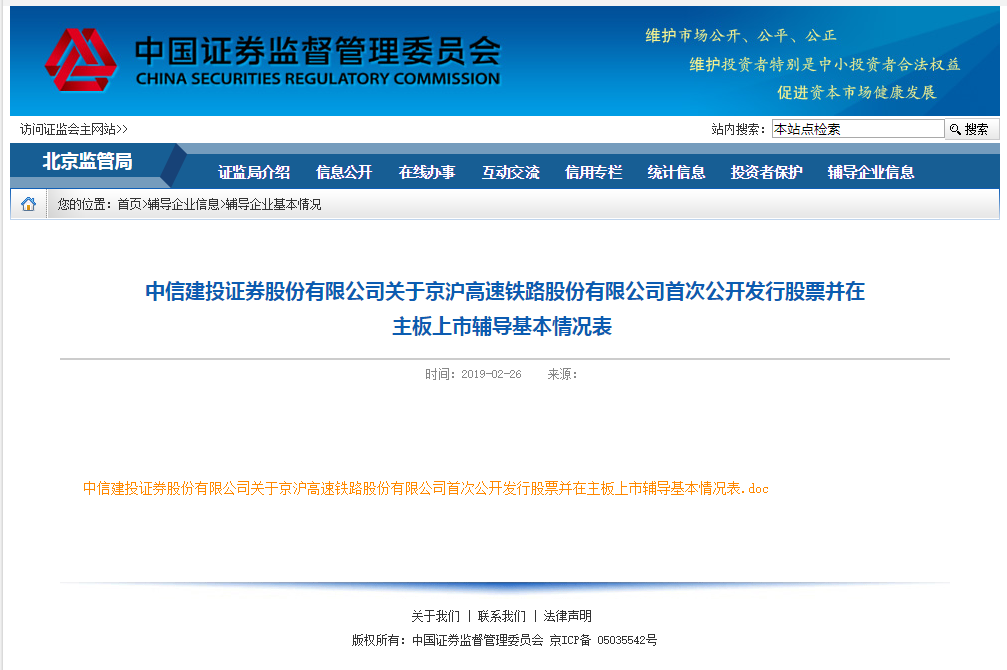1007x670 pixels.
Task: Open the 辅导企业信息 menu
Action: [871, 172]
